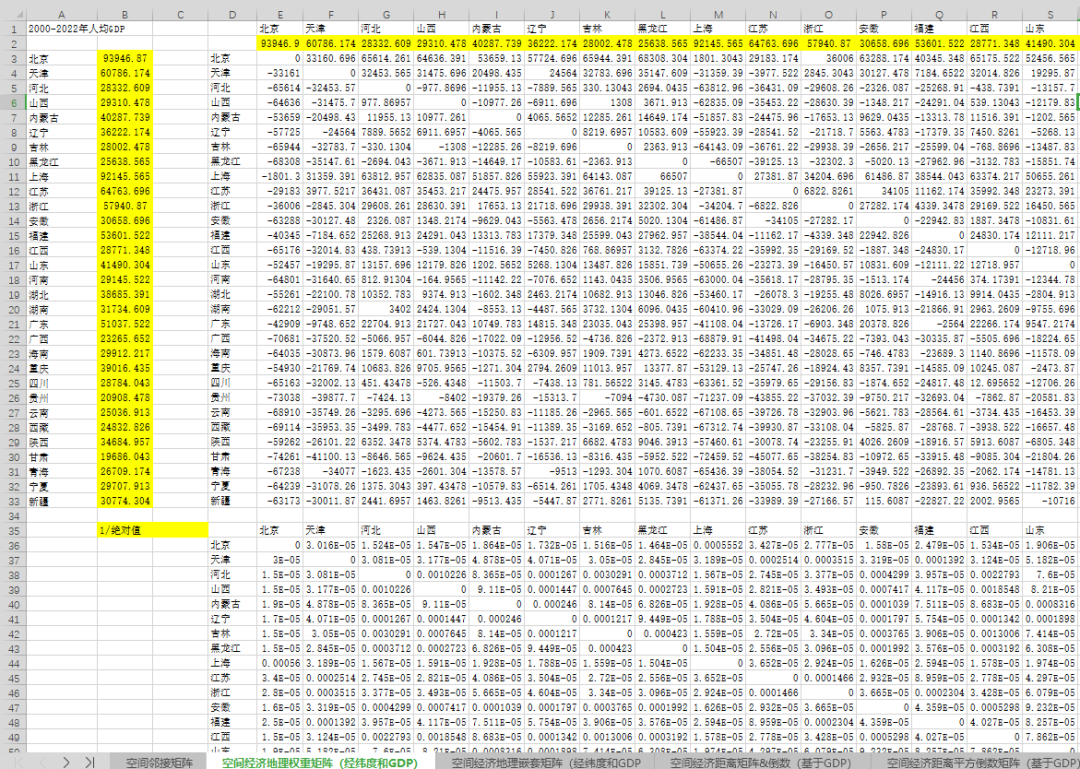Select column E header
The width and height of the screenshot is (1080, 769).
[279, 14]
